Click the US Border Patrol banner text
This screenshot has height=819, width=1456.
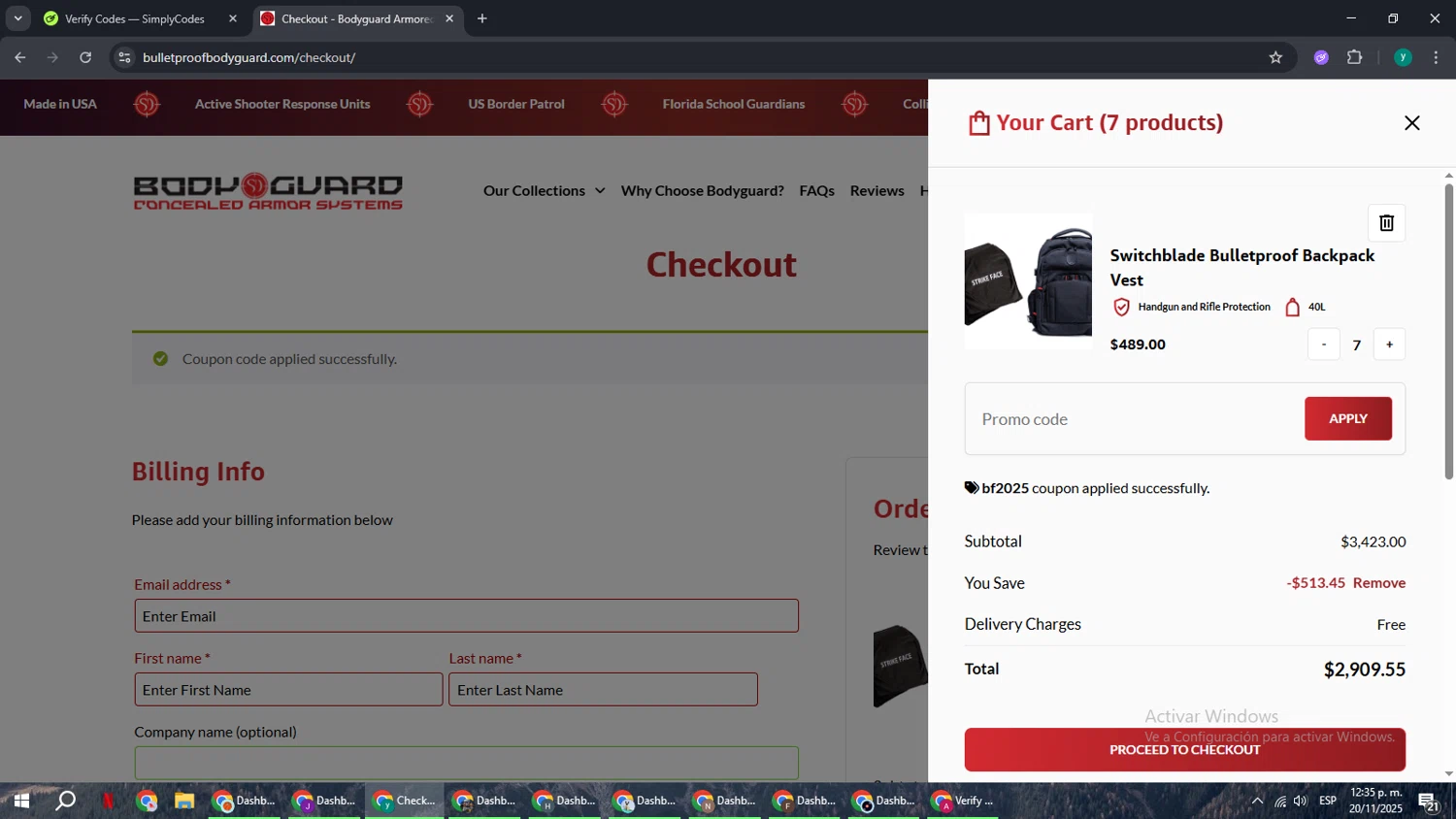click(516, 104)
